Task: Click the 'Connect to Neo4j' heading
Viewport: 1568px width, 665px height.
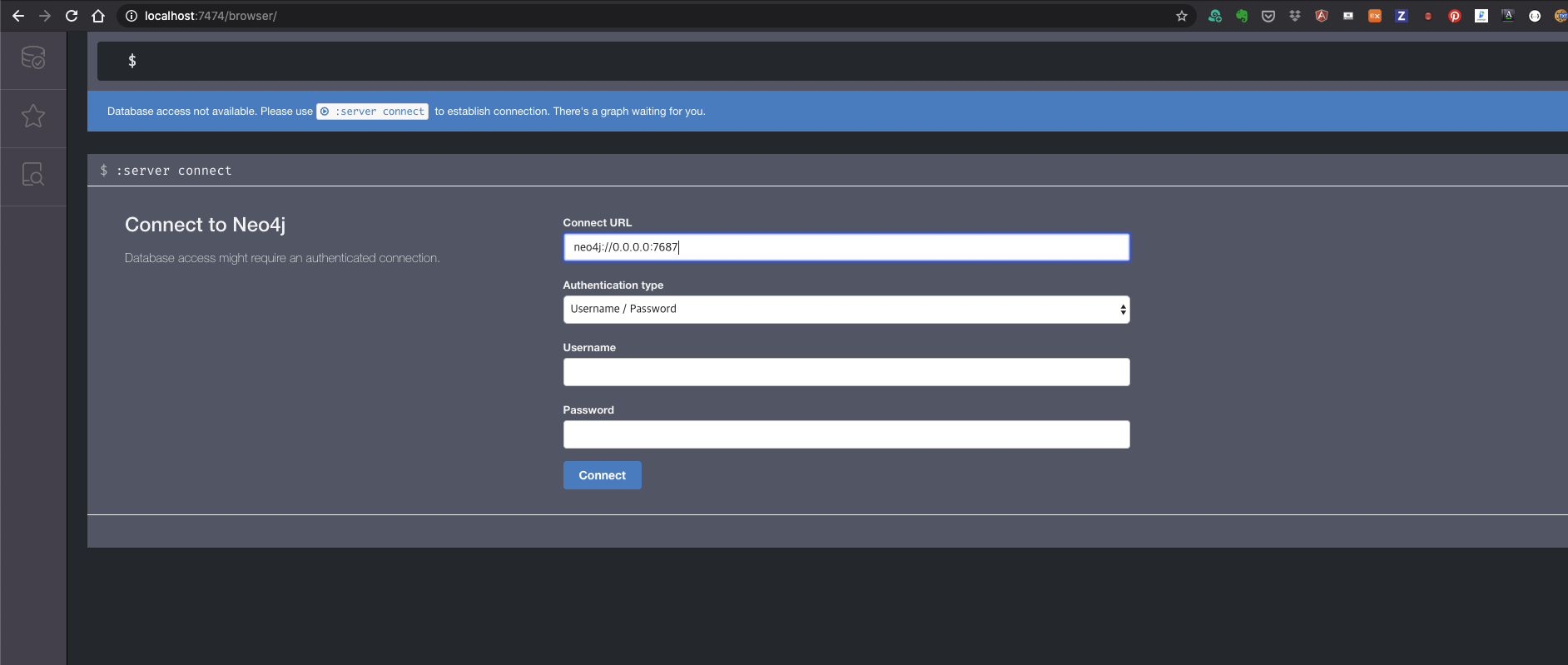Action: pyautogui.click(x=205, y=225)
